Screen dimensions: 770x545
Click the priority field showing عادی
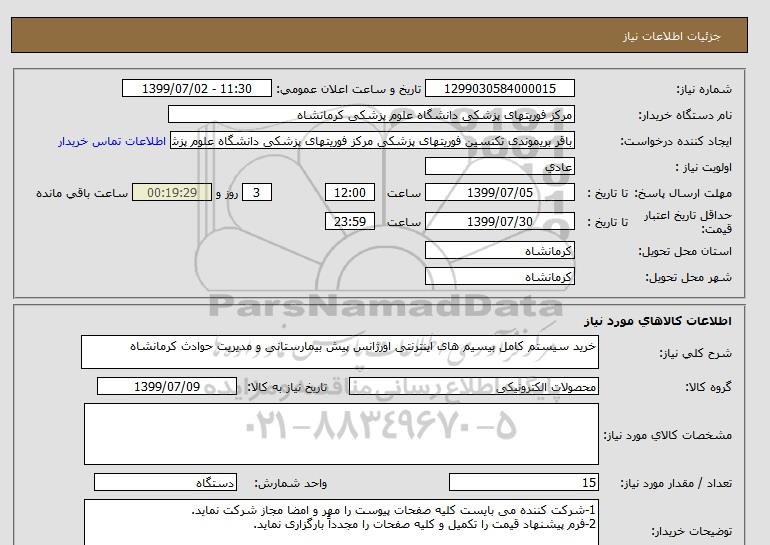(499, 166)
